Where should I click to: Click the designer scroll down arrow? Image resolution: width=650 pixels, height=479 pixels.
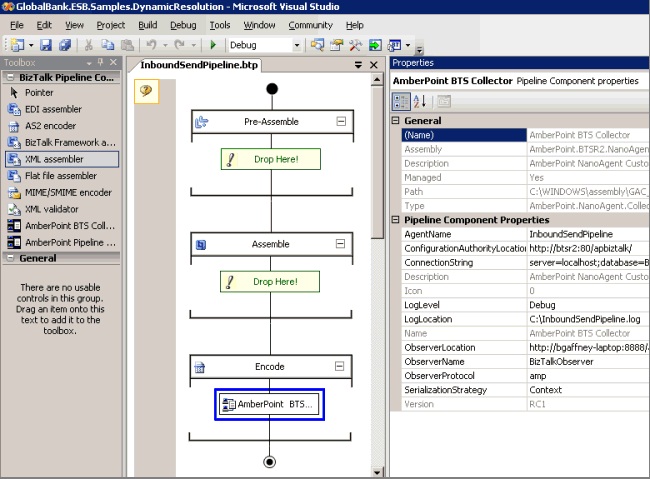(x=377, y=472)
